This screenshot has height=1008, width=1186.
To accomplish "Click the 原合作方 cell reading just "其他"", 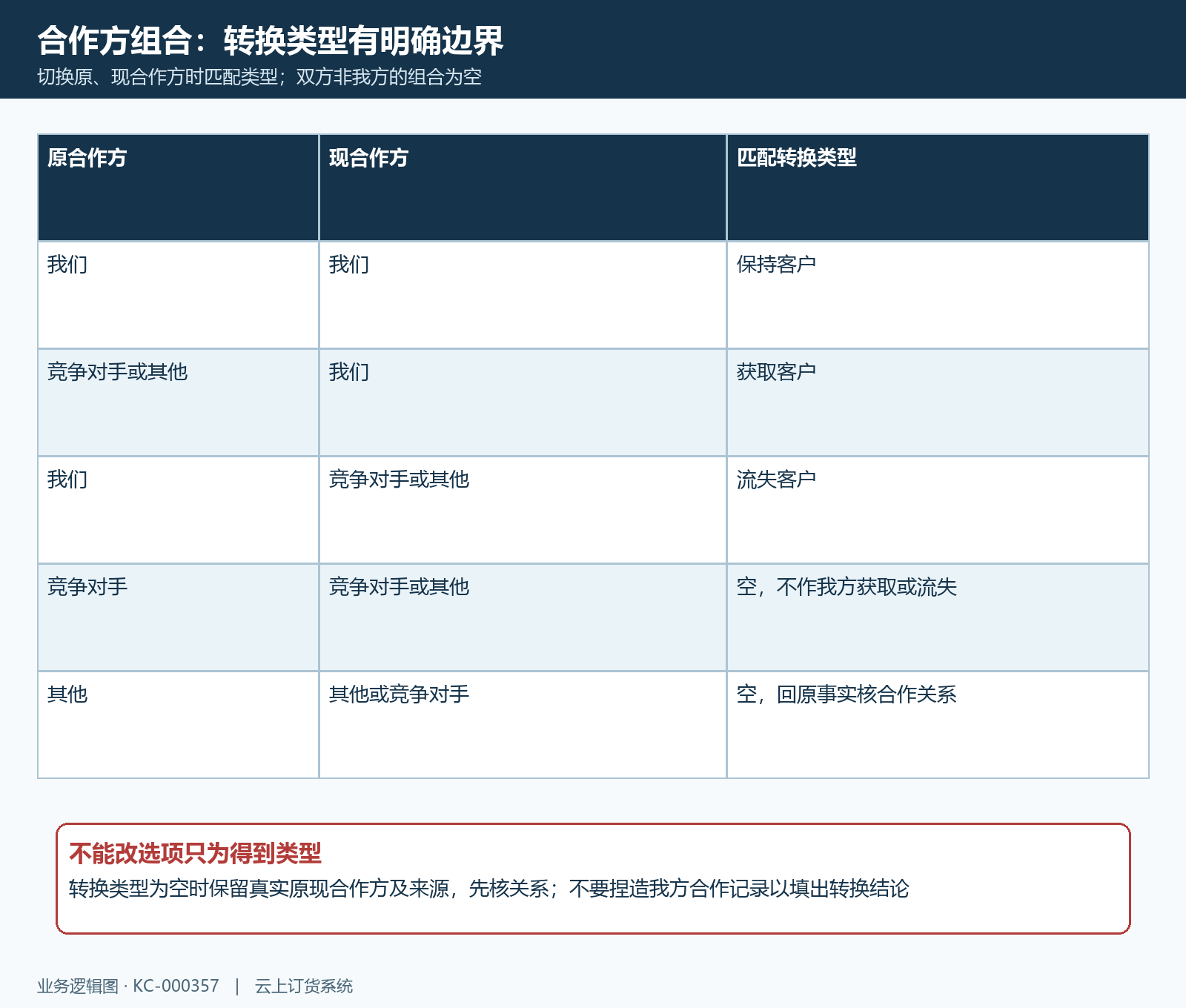I will coord(178,725).
